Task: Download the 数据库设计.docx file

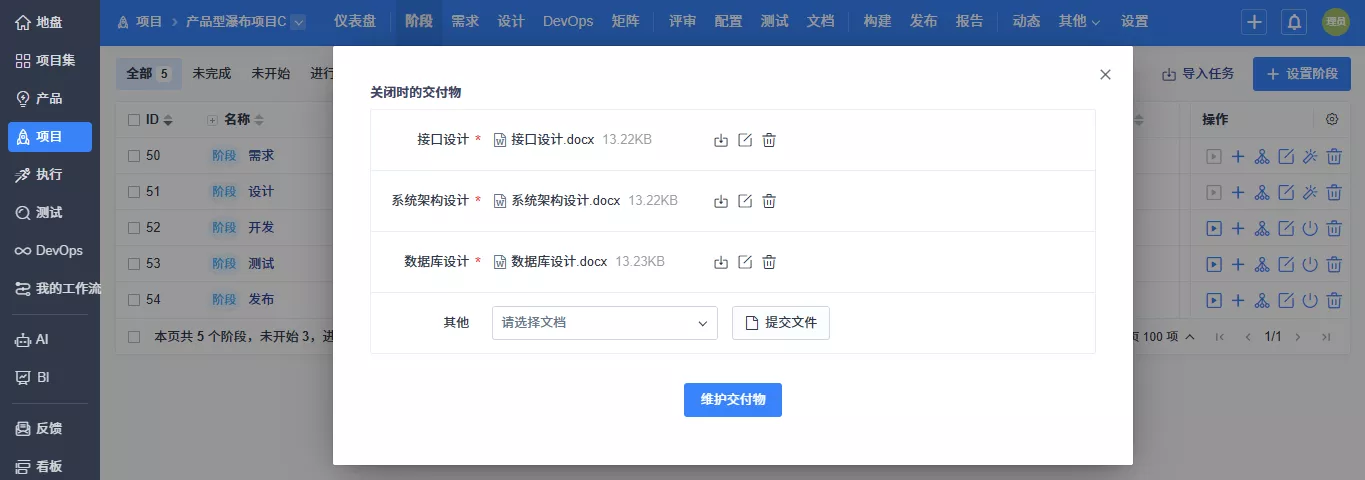Action: (721, 262)
